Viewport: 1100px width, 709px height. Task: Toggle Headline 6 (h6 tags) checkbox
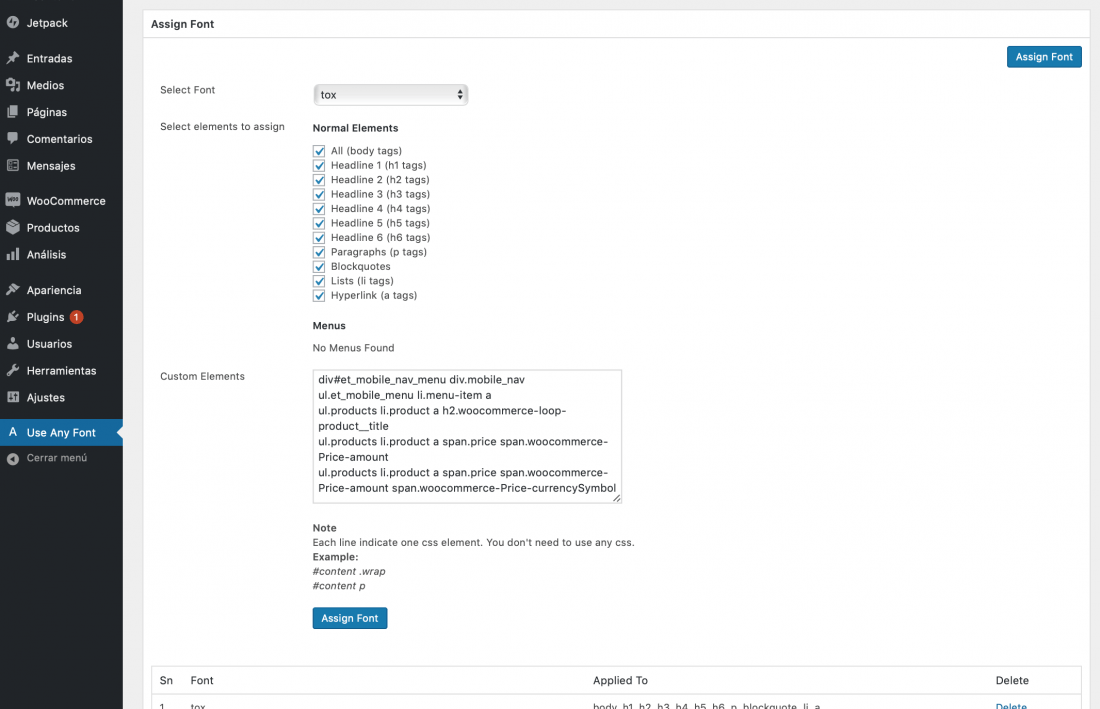[x=319, y=238]
